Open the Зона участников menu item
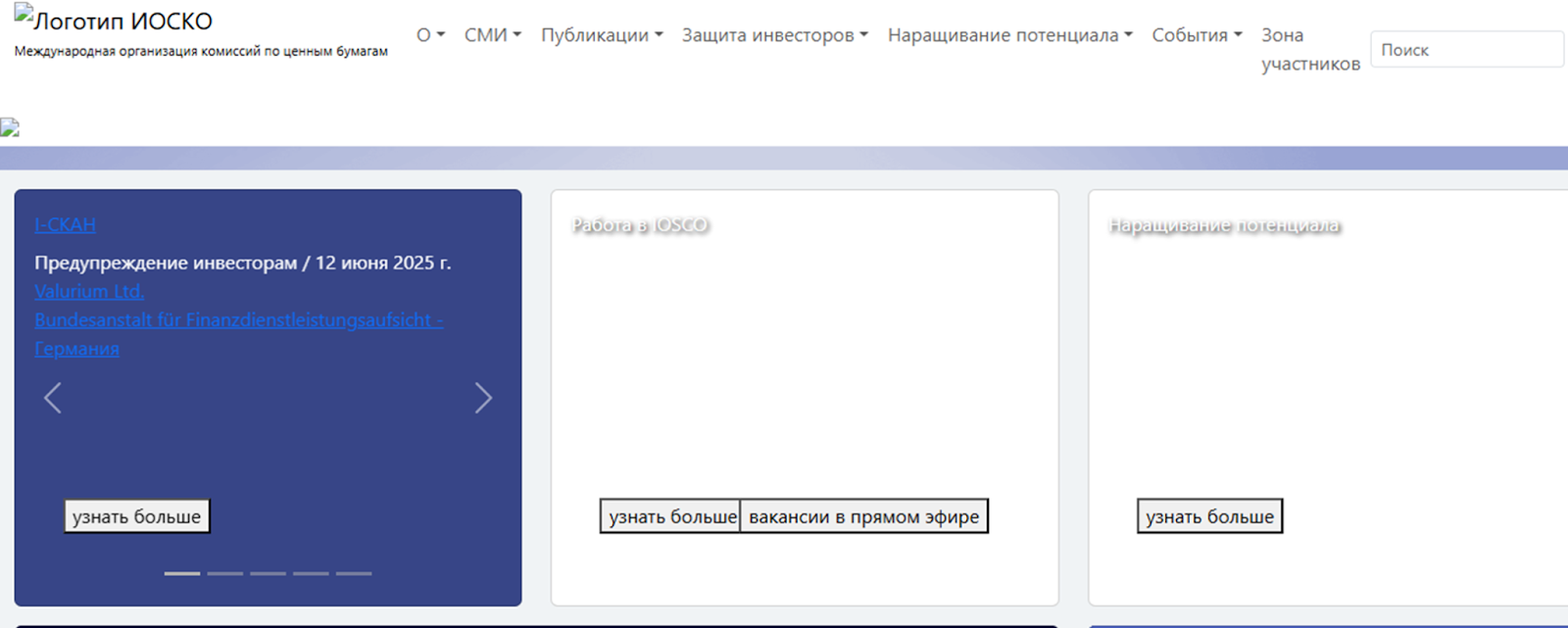 click(1310, 49)
